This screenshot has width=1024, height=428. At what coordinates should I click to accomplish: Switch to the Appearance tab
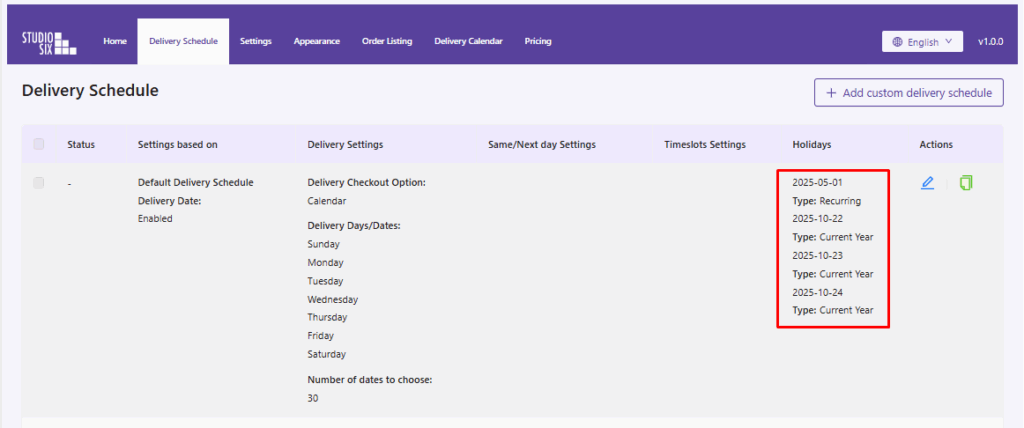click(x=316, y=42)
